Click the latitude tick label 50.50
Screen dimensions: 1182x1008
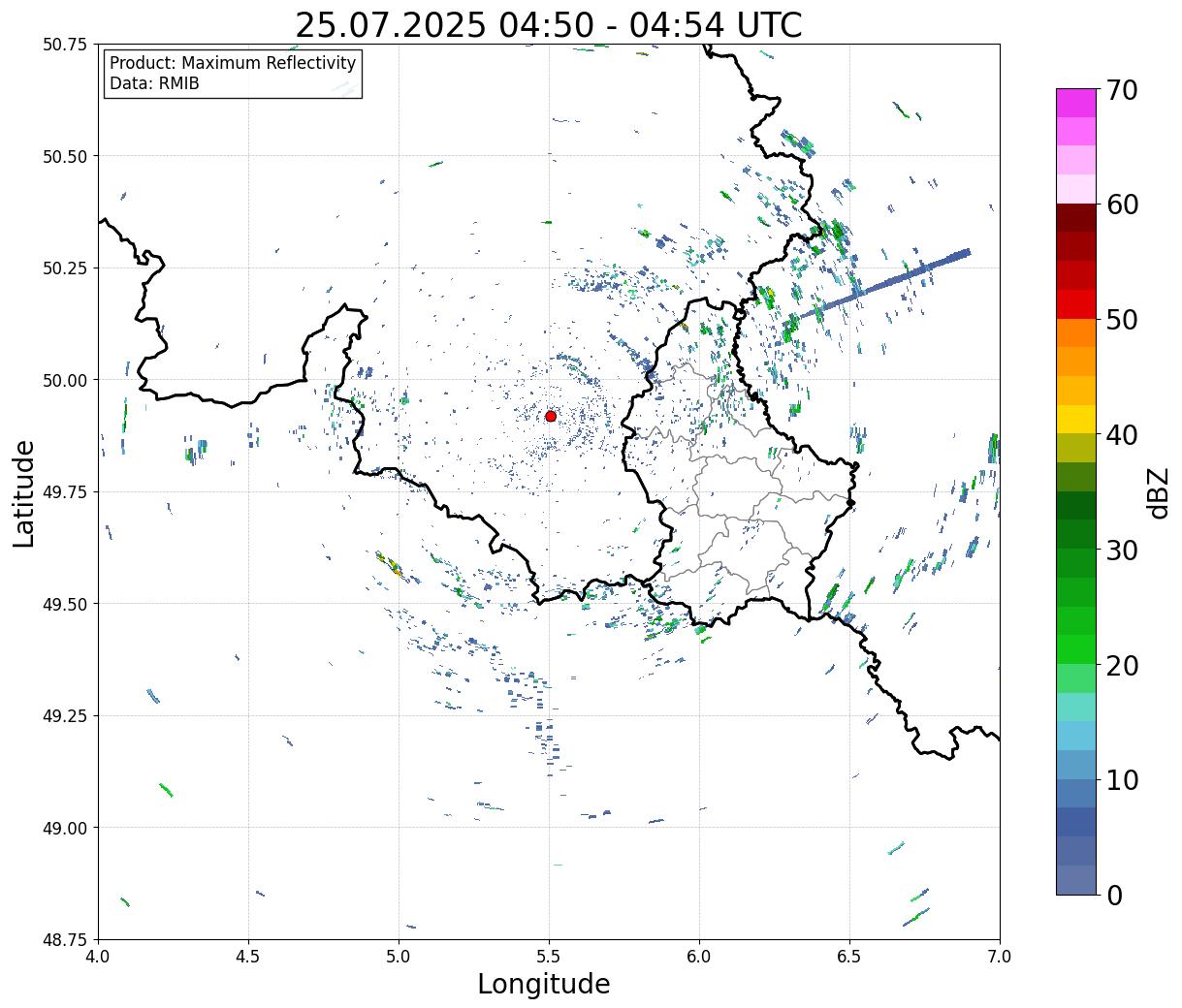[65, 156]
